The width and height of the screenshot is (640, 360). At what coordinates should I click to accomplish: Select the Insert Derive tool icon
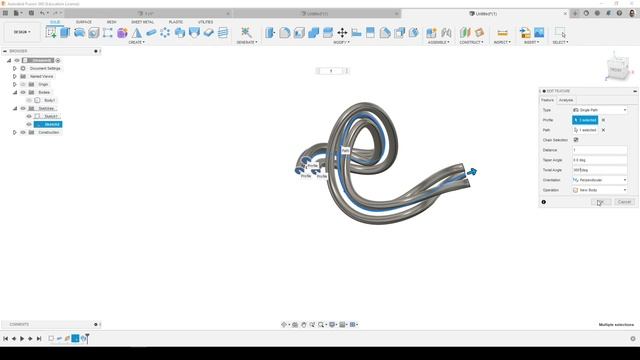coord(525,33)
